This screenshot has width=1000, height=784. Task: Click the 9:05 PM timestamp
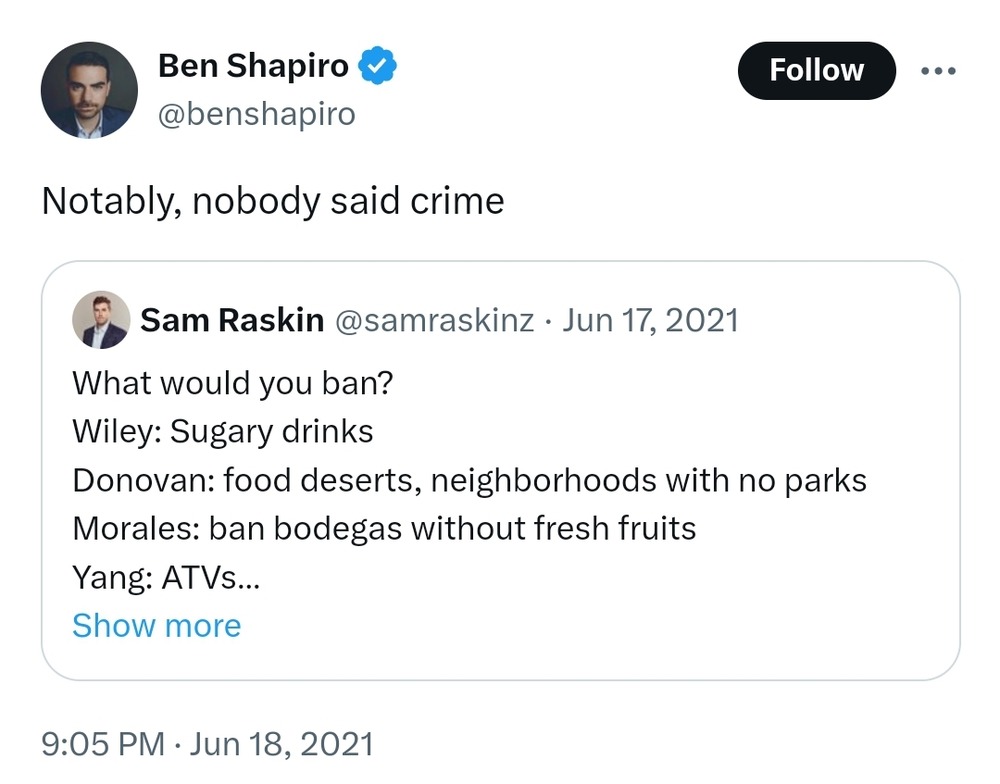point(103,744)
